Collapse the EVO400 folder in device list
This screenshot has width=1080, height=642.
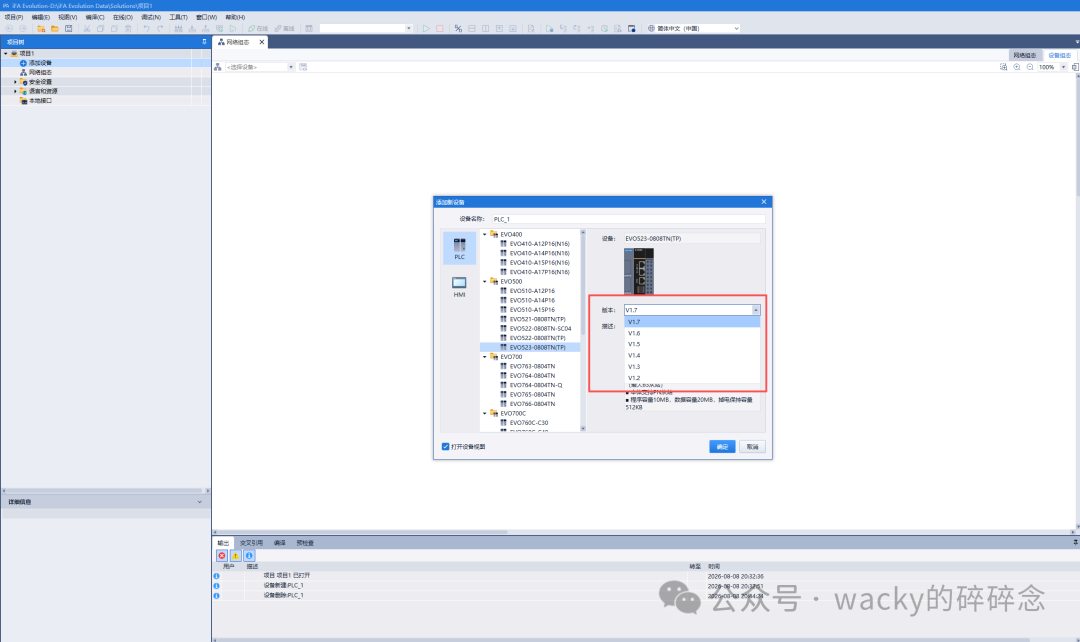[x=484, y=234]
